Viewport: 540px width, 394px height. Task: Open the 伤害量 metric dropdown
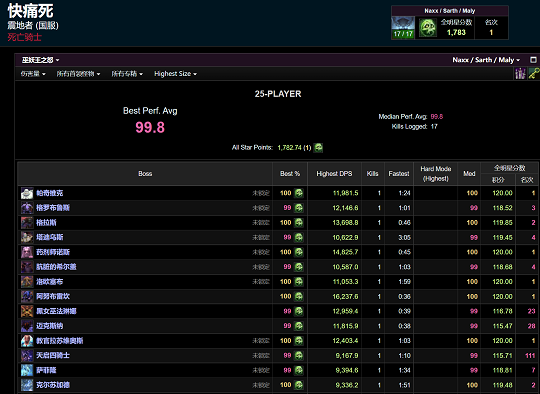tap(33, 74)
